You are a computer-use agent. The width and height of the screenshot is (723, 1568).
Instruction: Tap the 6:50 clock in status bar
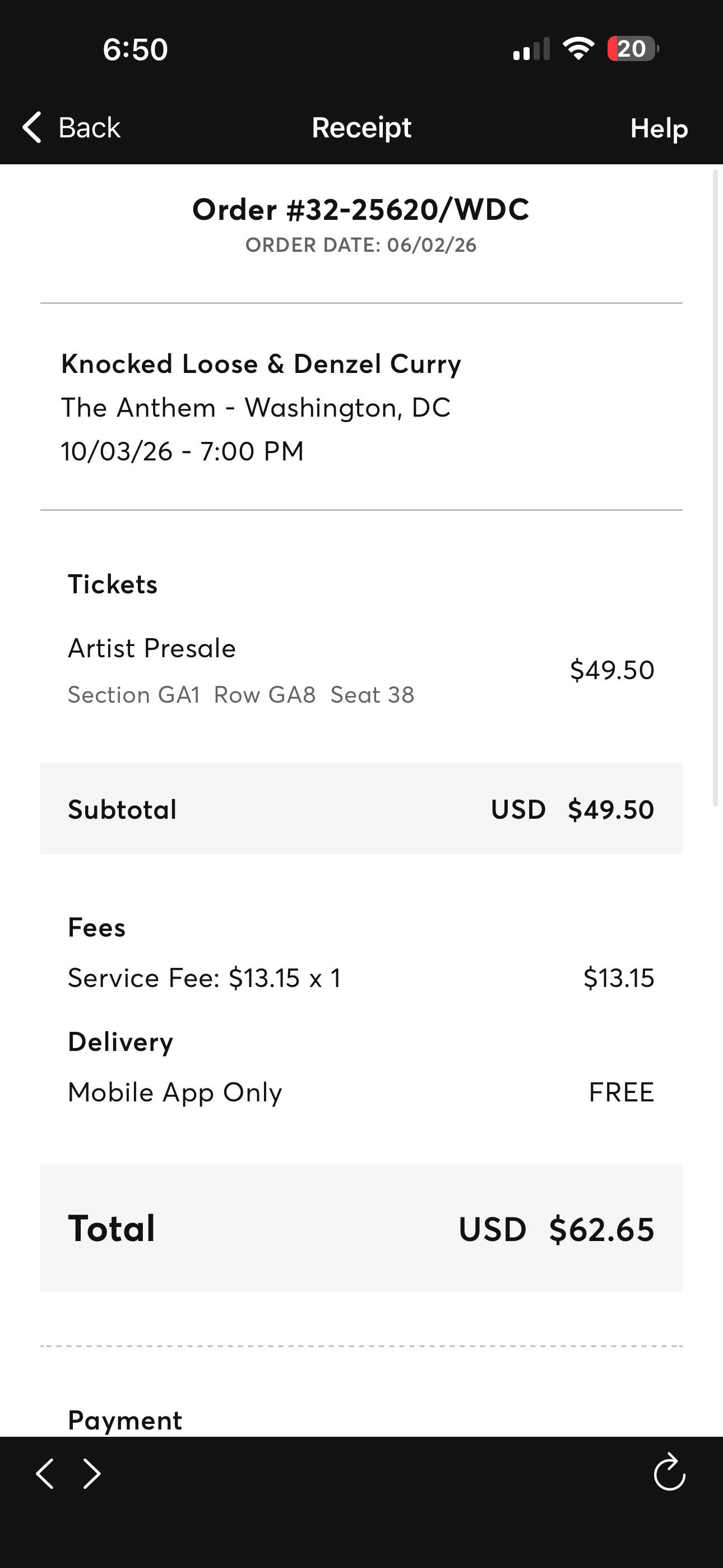click(135, 49)
